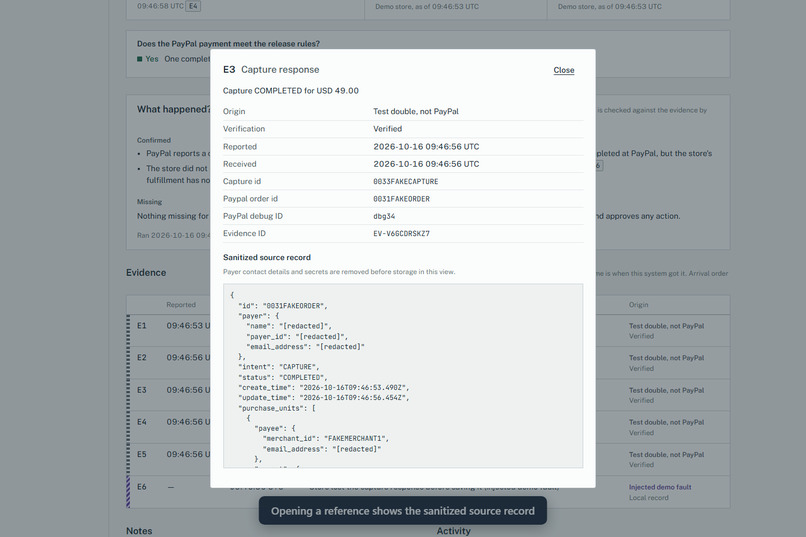The image size is (806, 537).
Task: Select the Paypal order id value 0031FAKEORDER
Action: pos(401,199)
